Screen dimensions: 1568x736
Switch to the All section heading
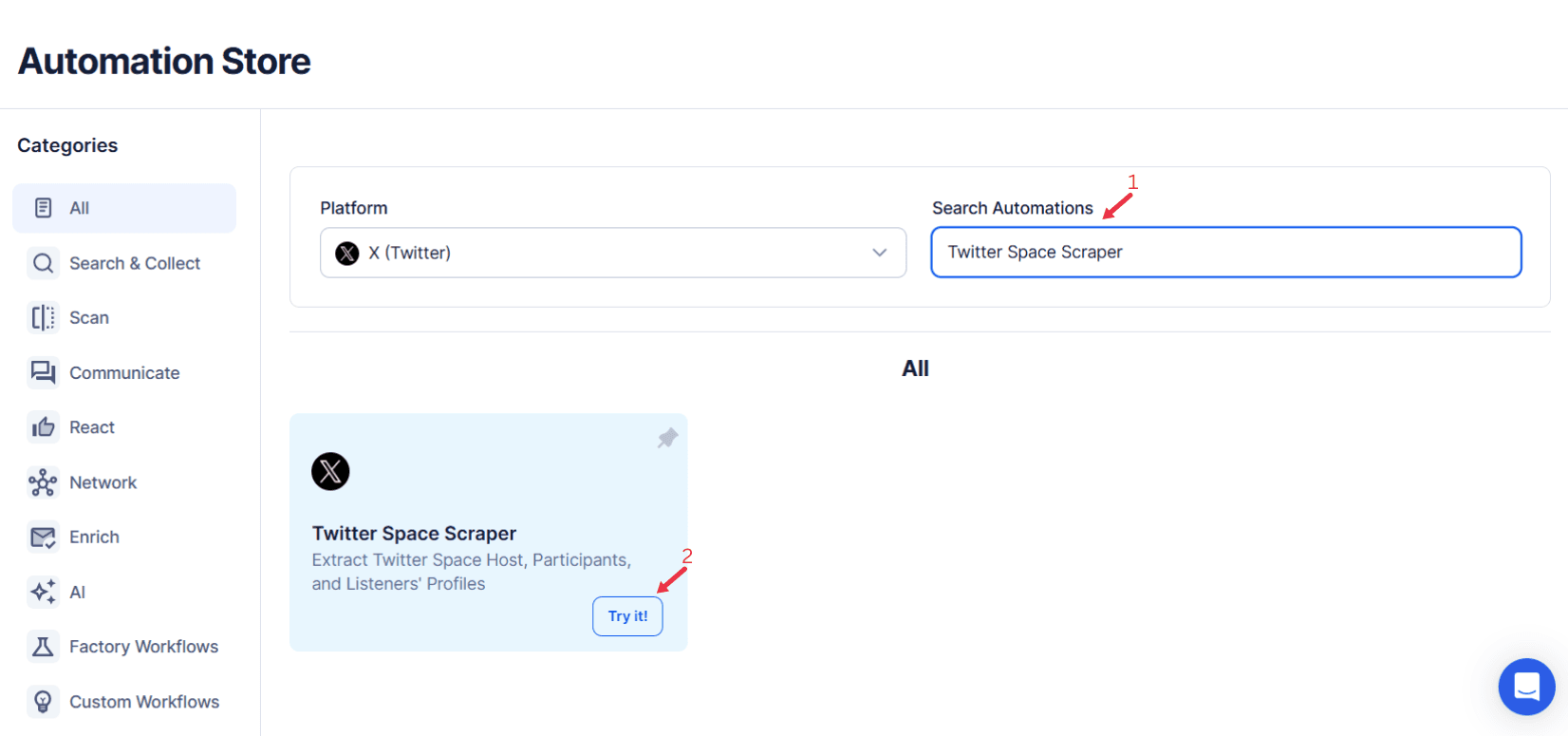click(915, 368)
